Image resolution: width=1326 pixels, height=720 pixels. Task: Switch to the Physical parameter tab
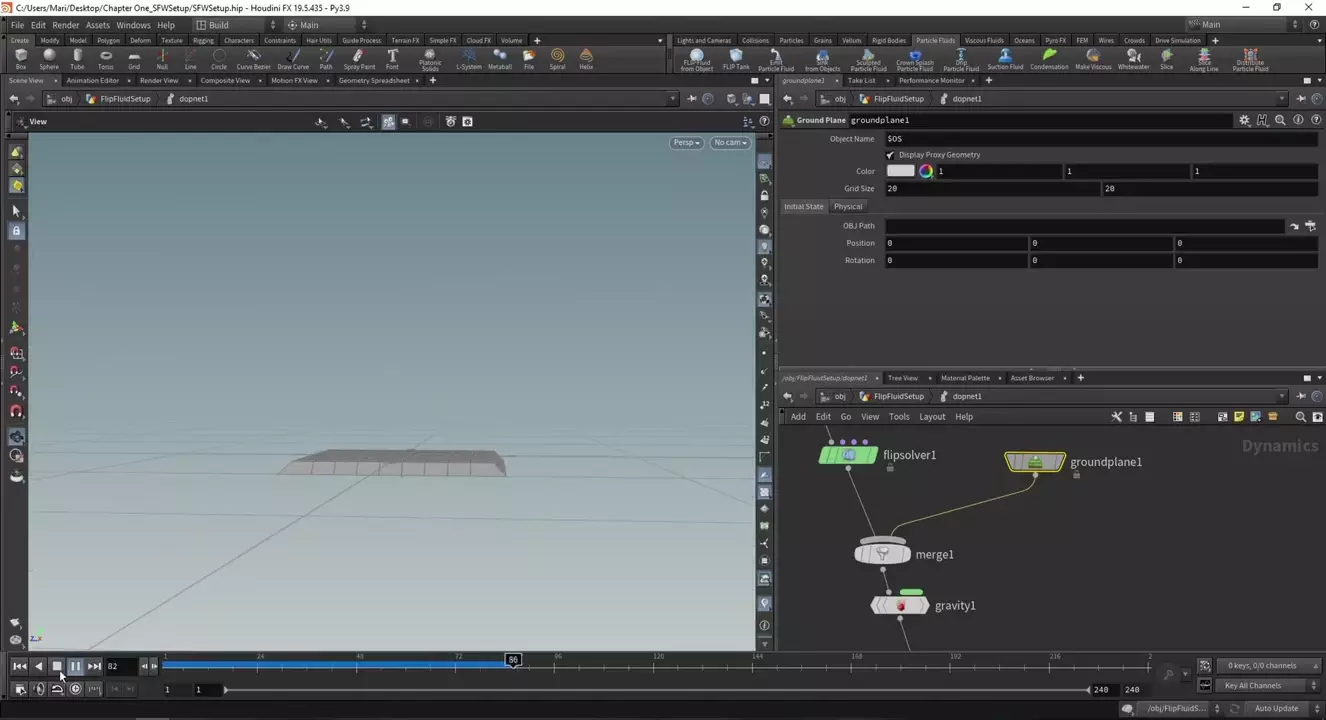[847, 207]
